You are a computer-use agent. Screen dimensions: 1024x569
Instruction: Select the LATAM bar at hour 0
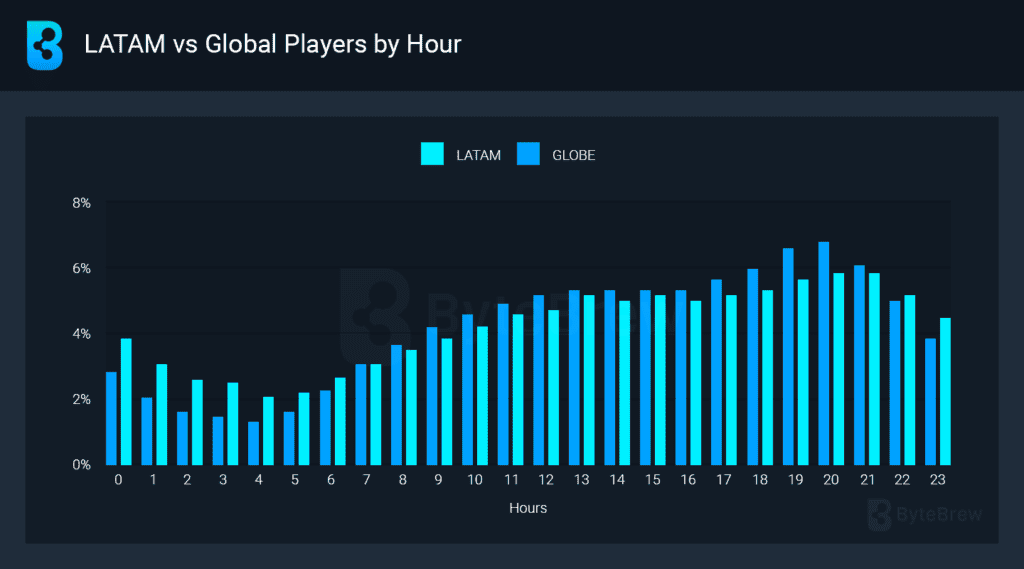coord(126,401)
